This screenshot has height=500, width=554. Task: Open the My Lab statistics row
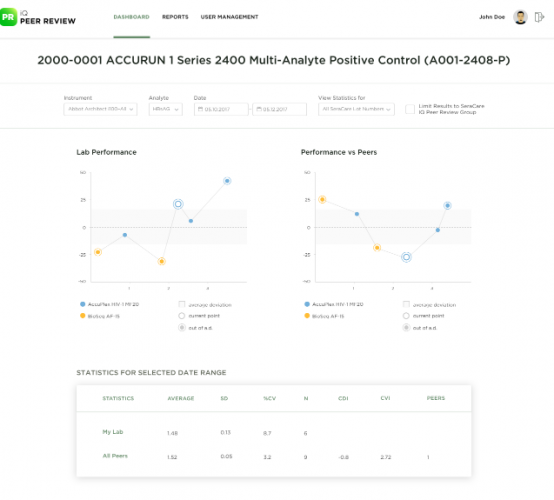click(x=274, y=432)
